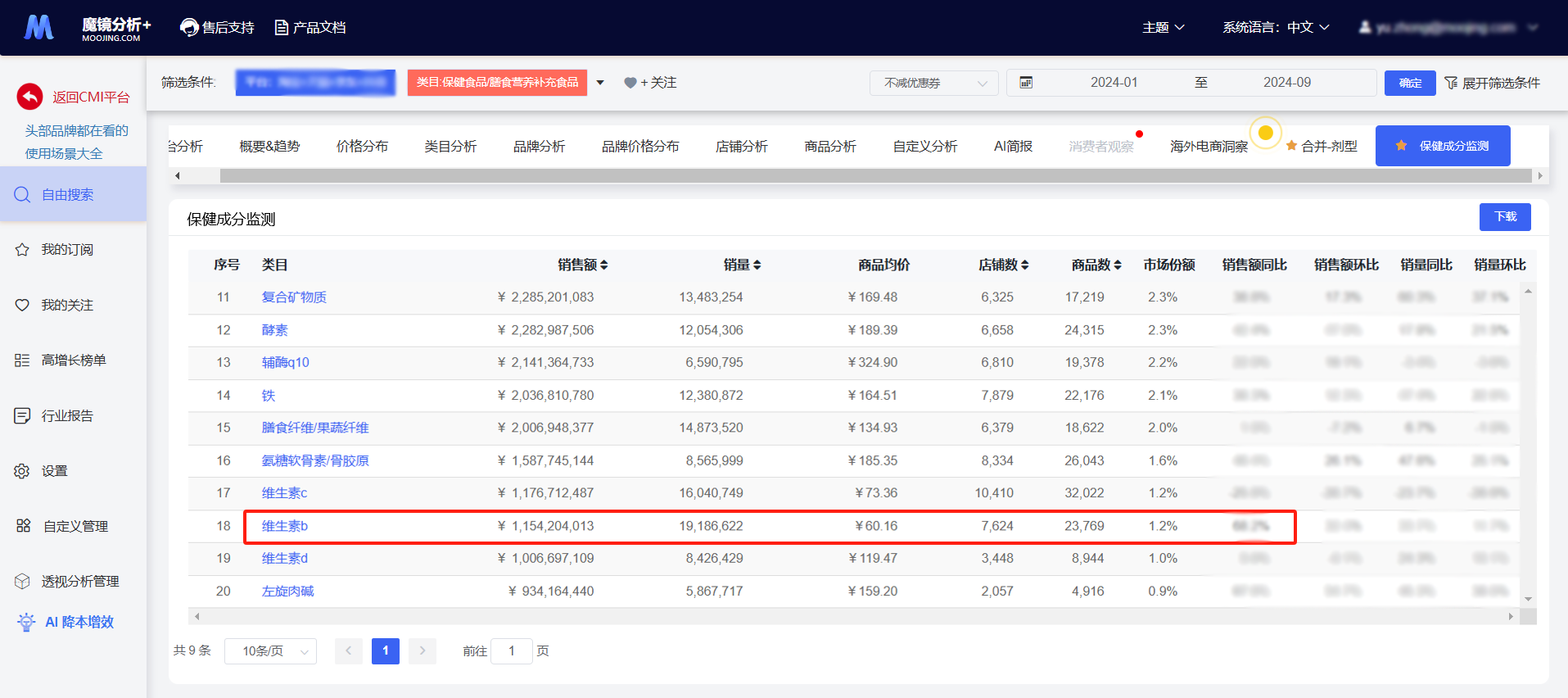Click tab bar scroll left arrow

click(x=178, y=175)
